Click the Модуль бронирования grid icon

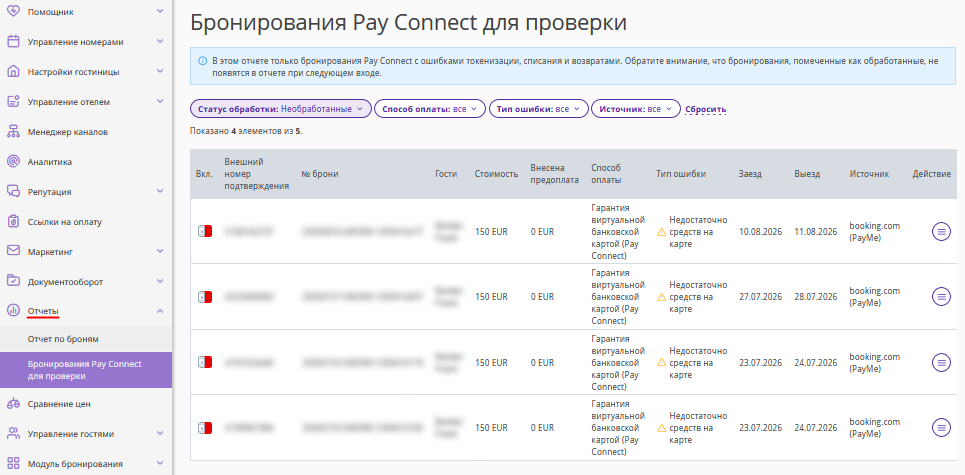click(x=13, y=463)
